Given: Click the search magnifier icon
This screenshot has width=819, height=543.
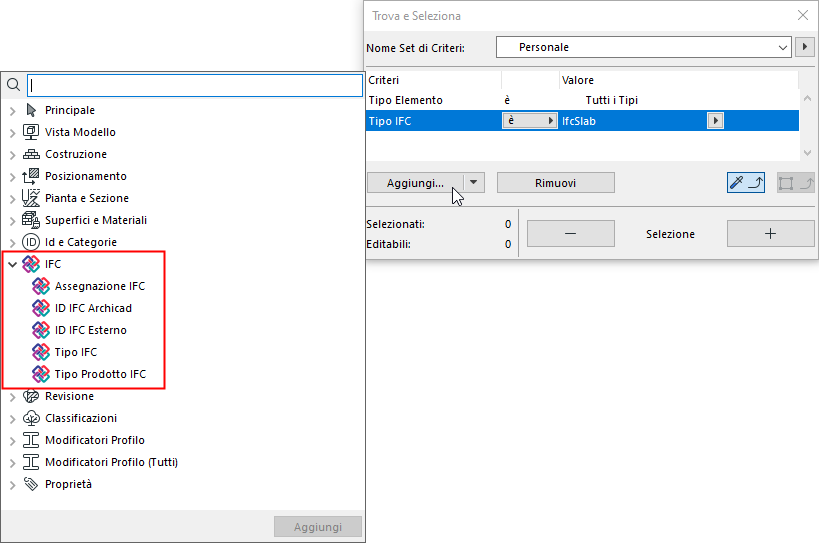Looking at the screenshot, I should click(14, 85).
